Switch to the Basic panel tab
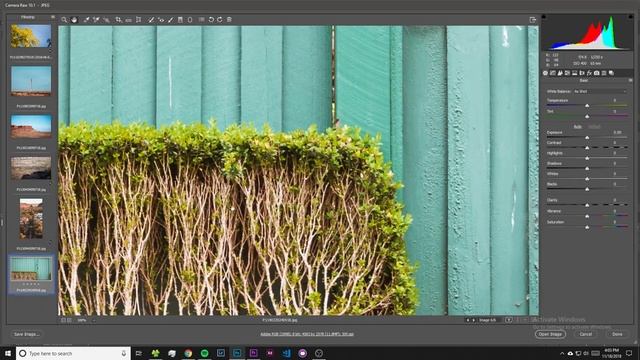Image resolution: width=640 pixels, height=360 pixels. coord(546,73)
